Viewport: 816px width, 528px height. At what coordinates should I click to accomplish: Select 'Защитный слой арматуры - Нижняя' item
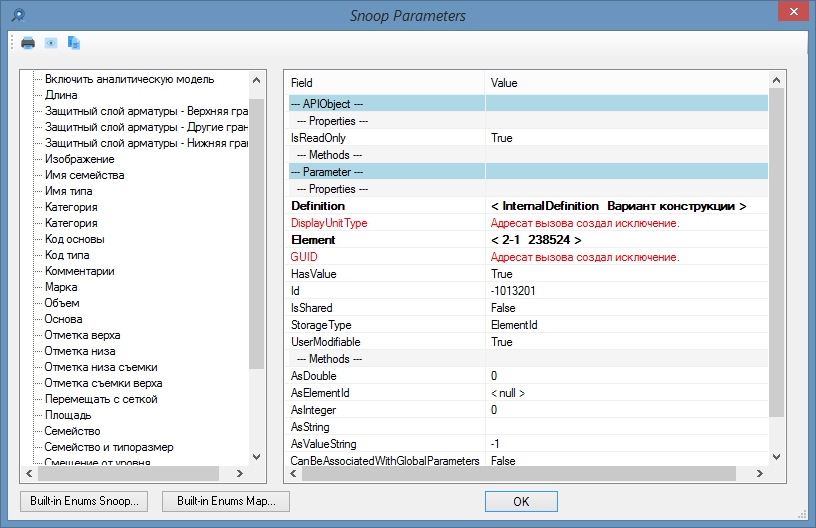click(146, 143)
